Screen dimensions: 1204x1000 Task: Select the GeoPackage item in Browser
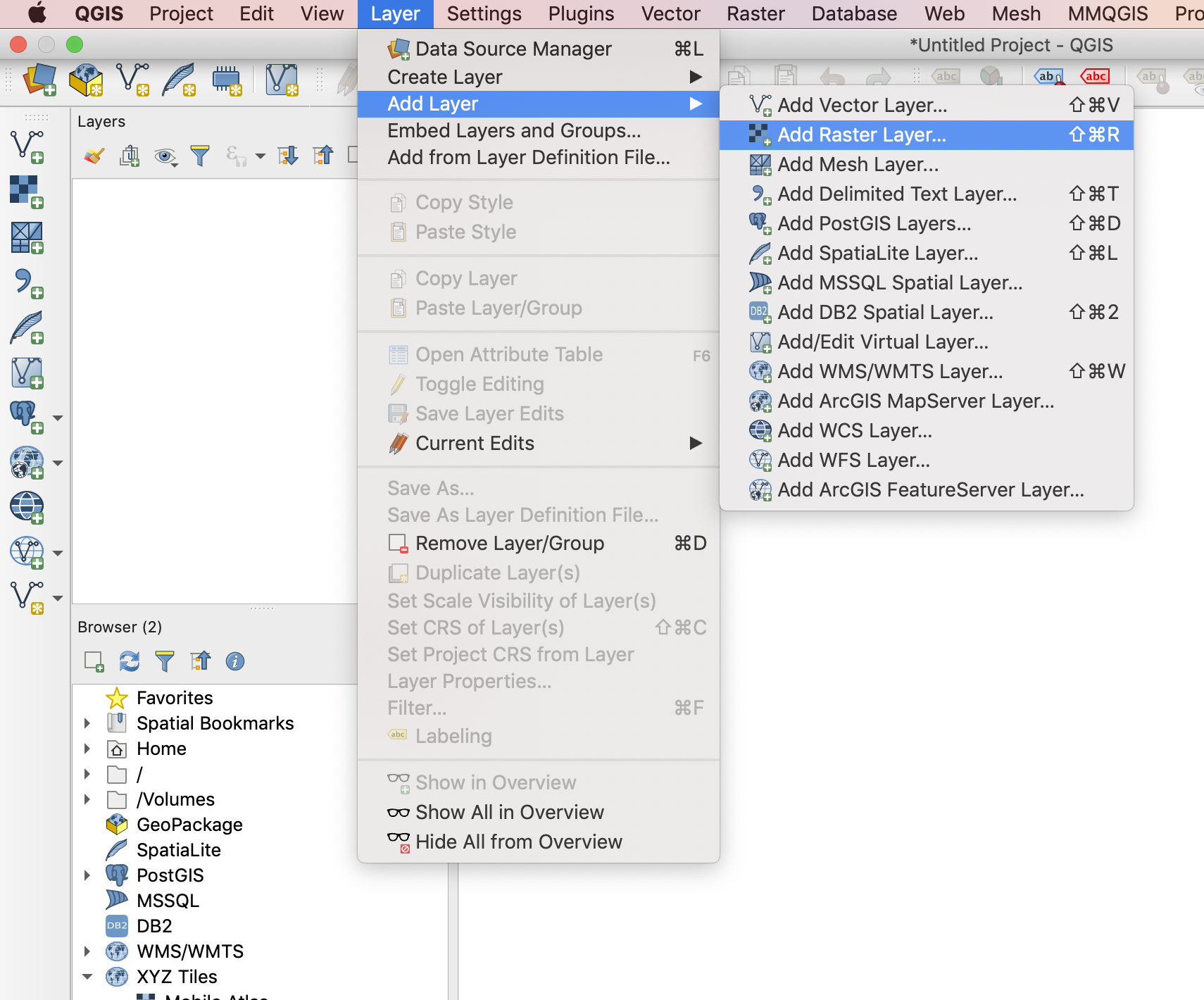(x=190, y=824)
